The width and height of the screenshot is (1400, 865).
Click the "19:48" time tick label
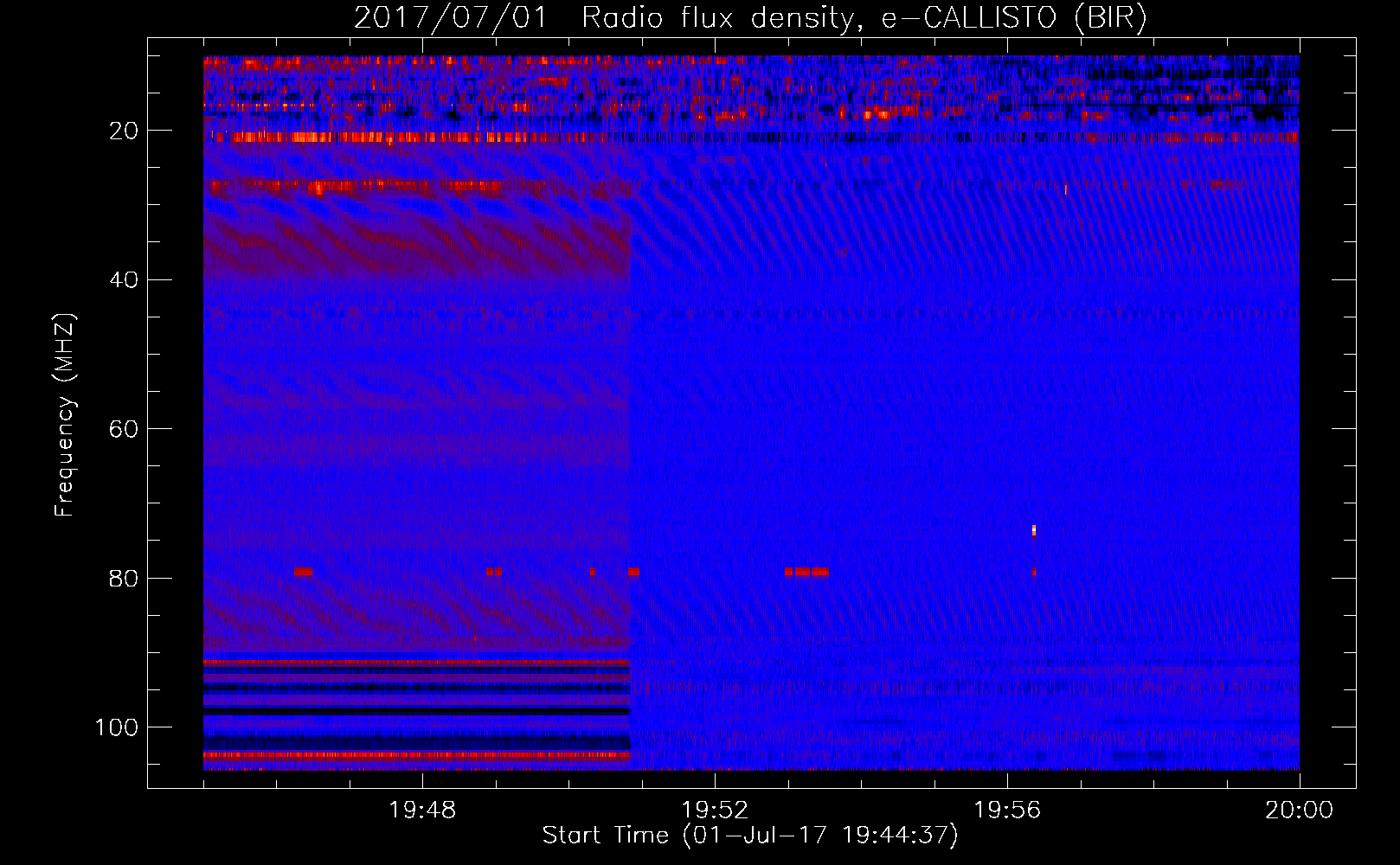tap(422, 811)
